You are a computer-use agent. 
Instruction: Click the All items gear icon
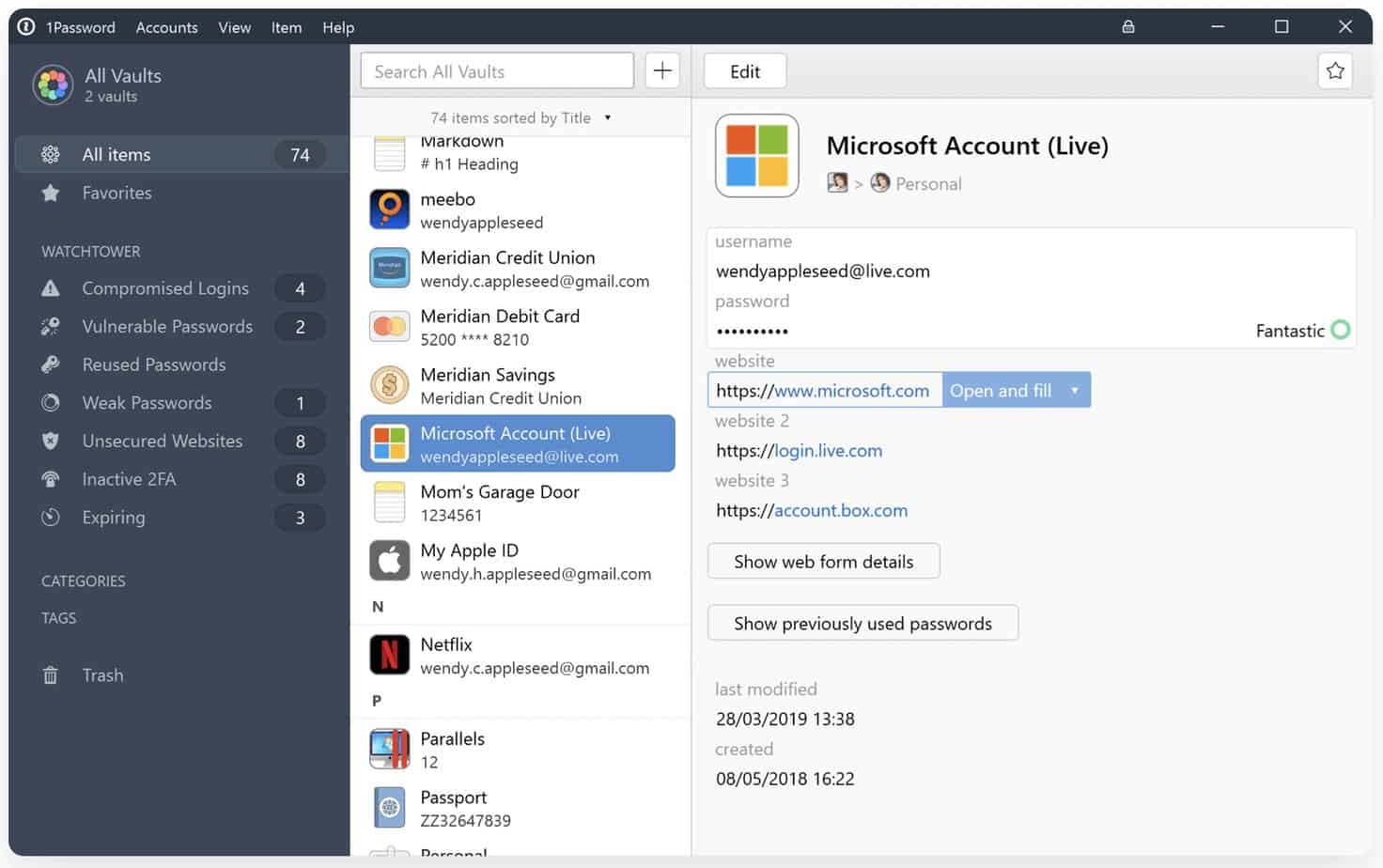51,154
